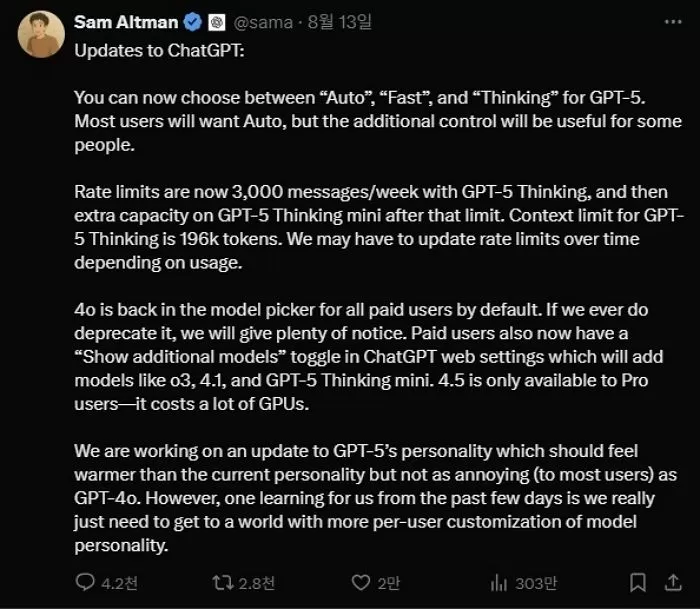Click the 8월 13일 post date
700x609 pixels.
[x=339, y=22]
